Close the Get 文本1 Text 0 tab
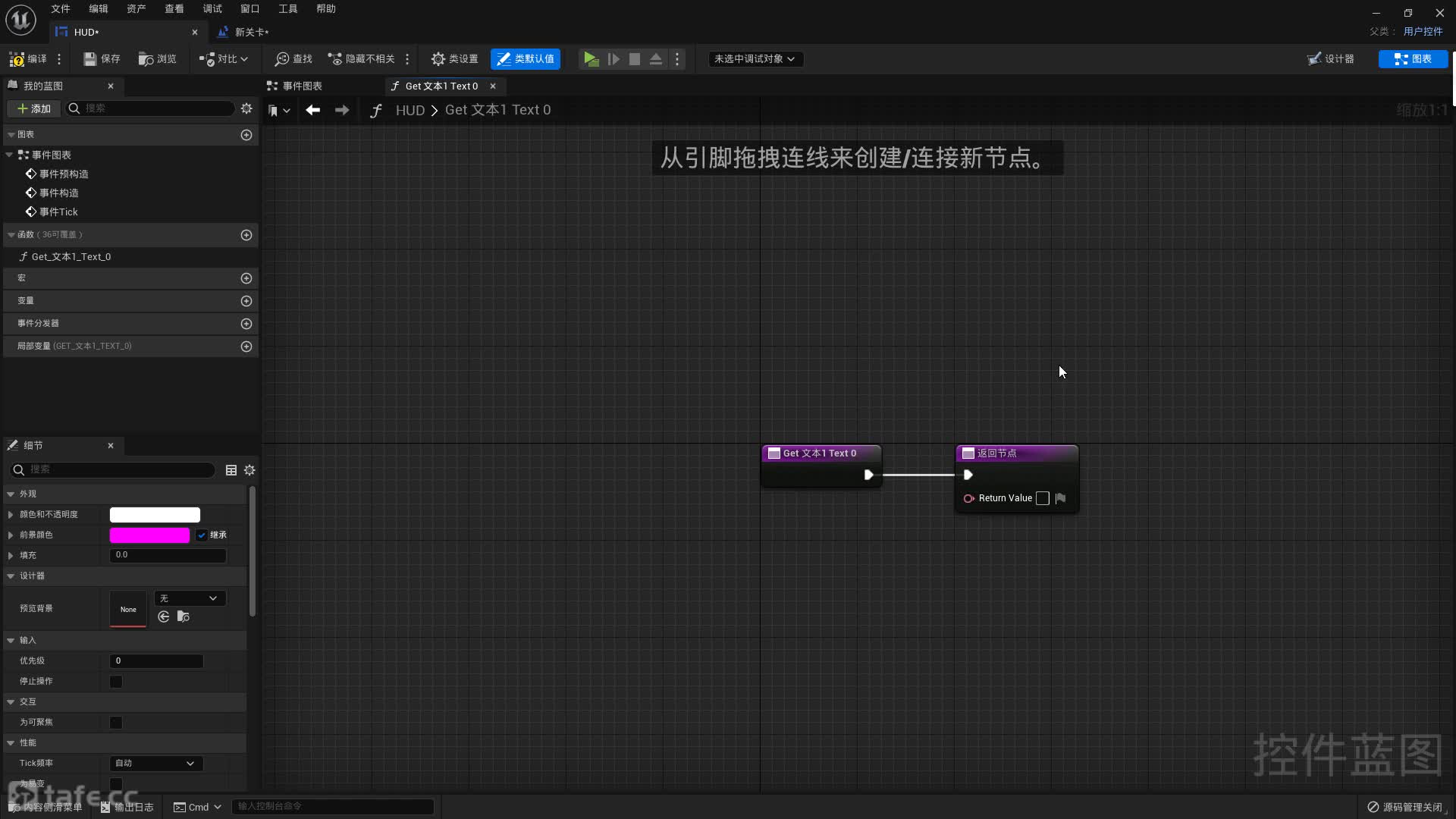 click(x=493, y=86)
